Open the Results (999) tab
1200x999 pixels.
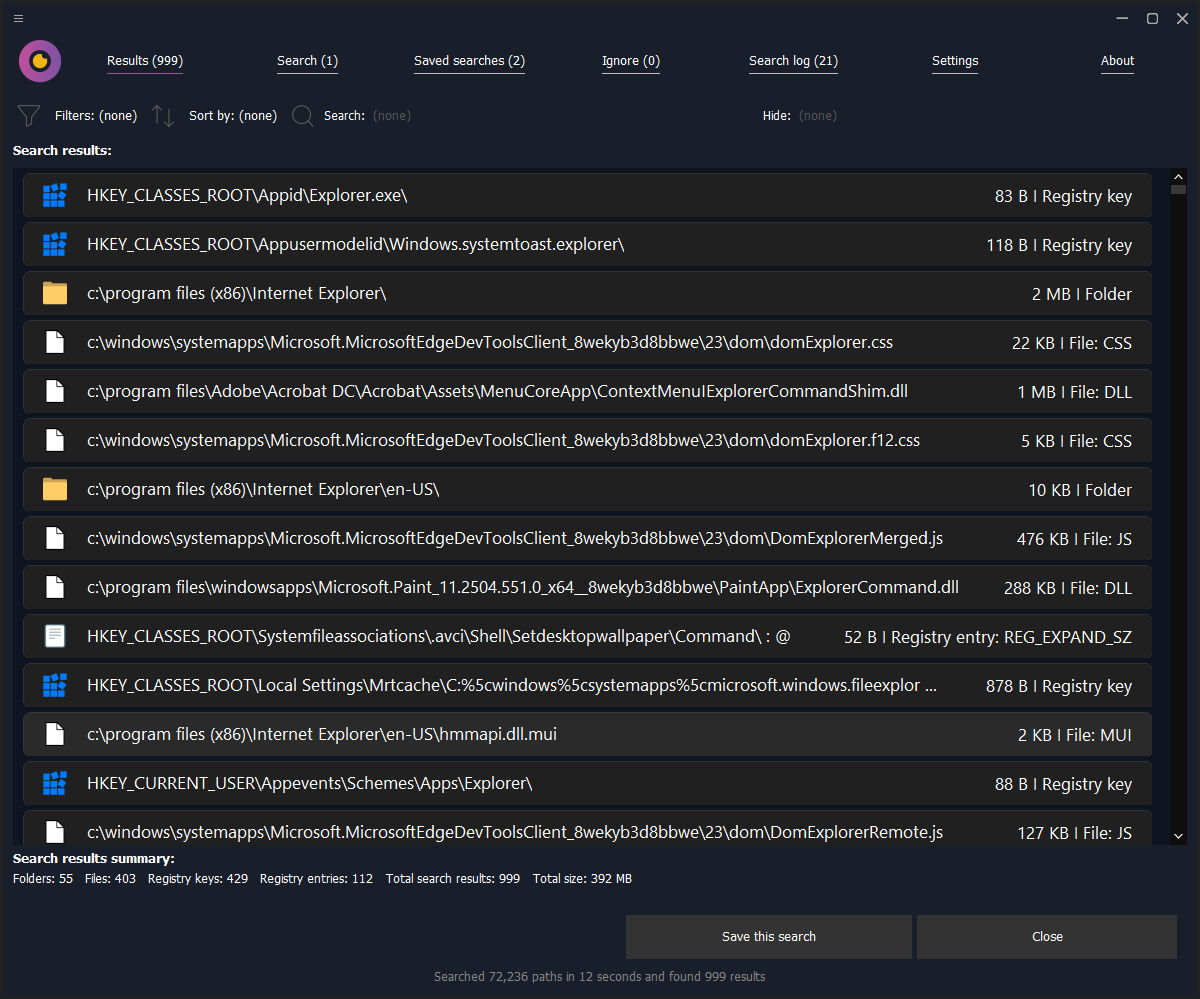pyautogui.click(x=145, y=61)
